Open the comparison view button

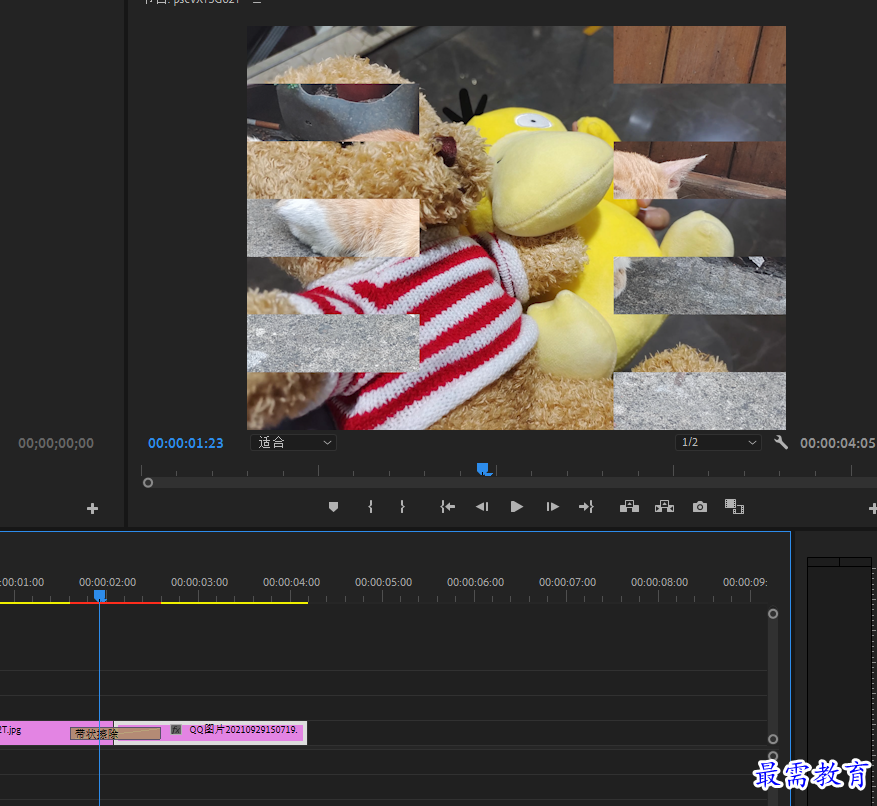[x=734, y=507]
